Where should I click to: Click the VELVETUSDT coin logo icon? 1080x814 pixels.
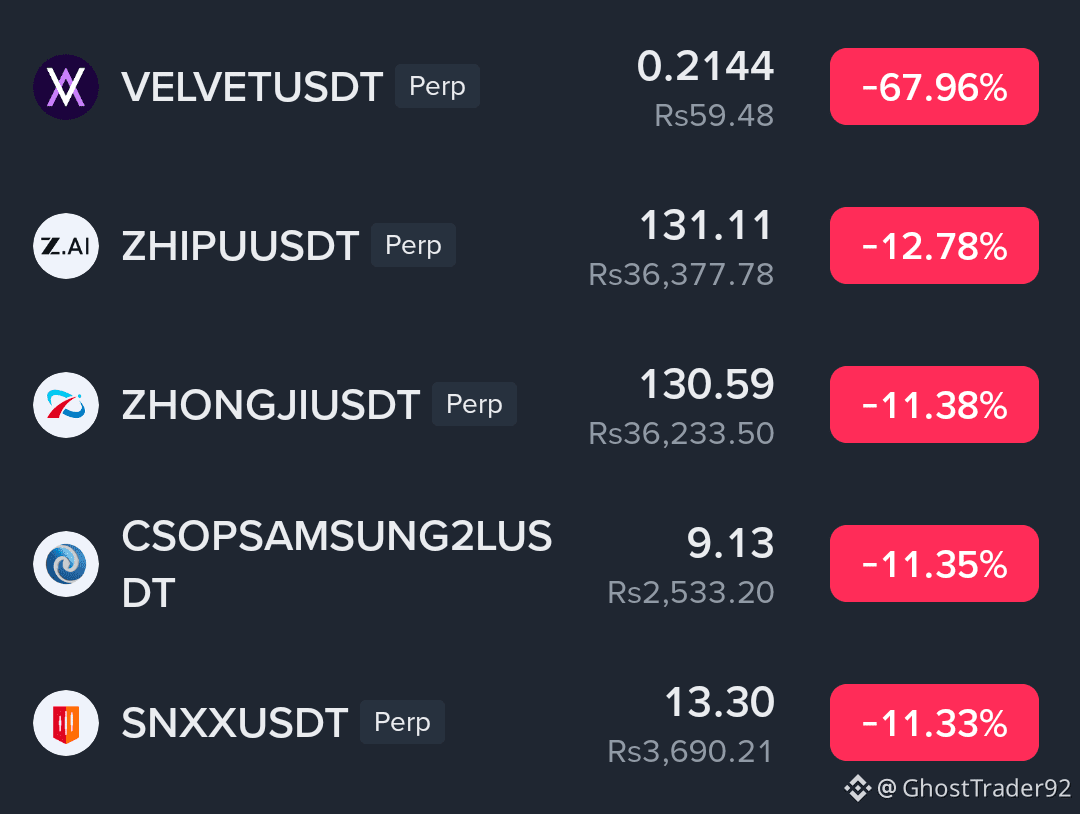click(x=66, y=87)
